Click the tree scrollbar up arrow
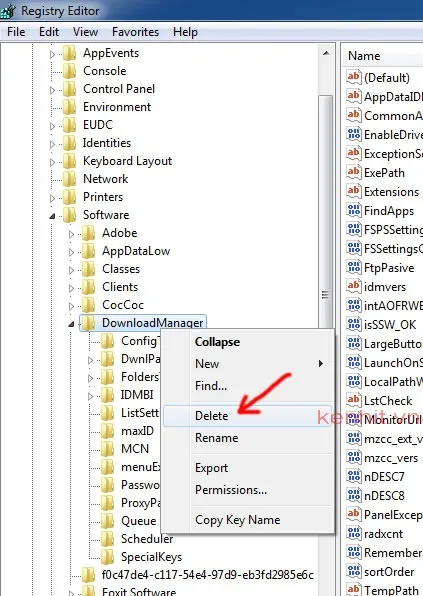 pyautogui.click(x=326, y=53)
